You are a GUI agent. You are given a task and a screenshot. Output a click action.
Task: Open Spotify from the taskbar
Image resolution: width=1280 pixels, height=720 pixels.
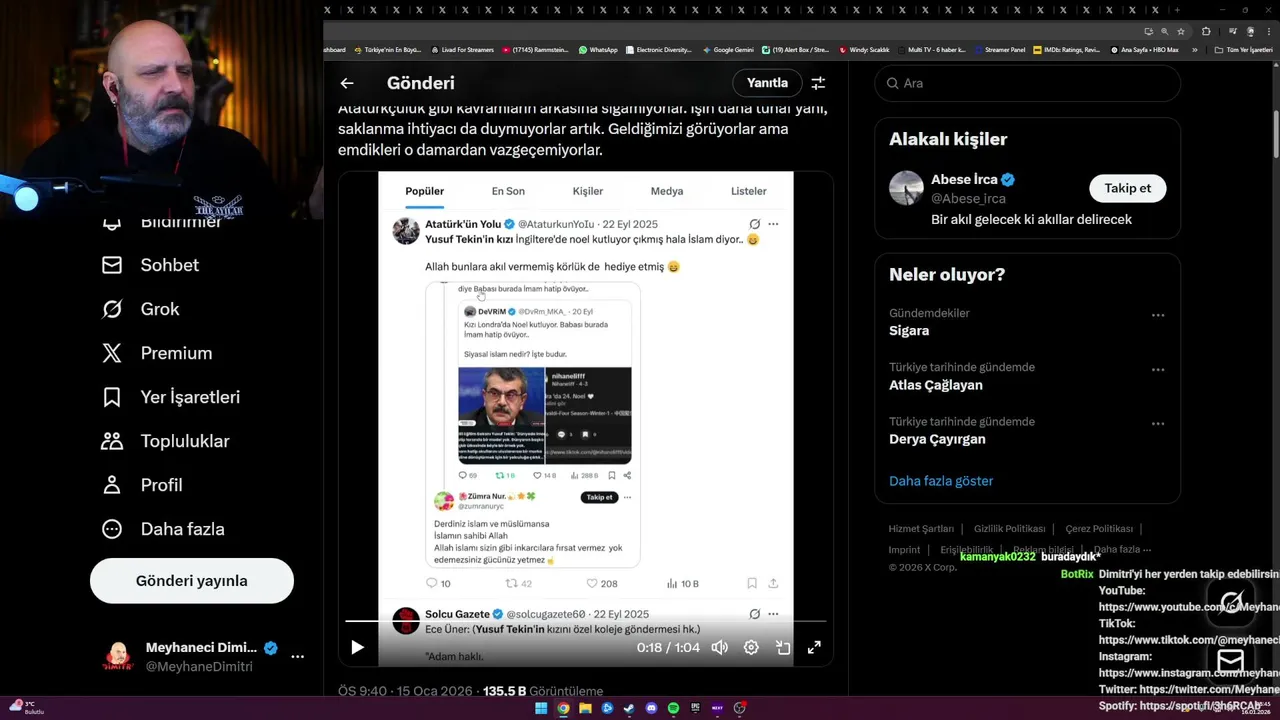tap(673, 708)
